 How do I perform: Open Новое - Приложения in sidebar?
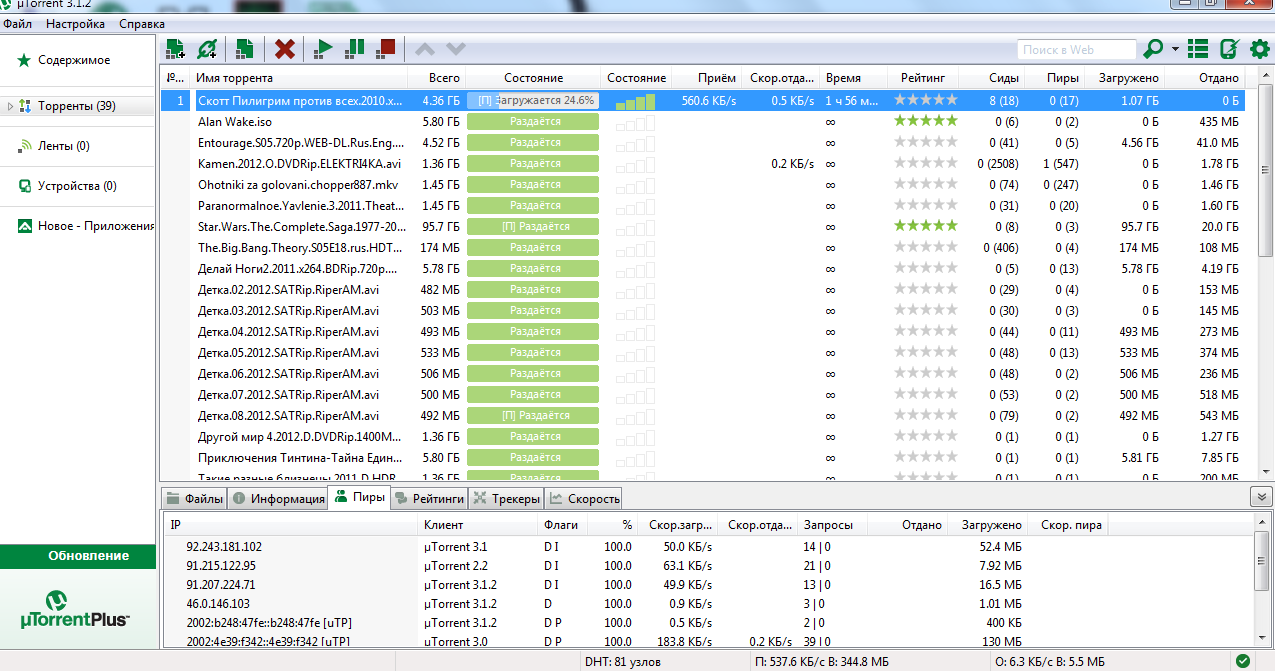(x=86, y=226)
